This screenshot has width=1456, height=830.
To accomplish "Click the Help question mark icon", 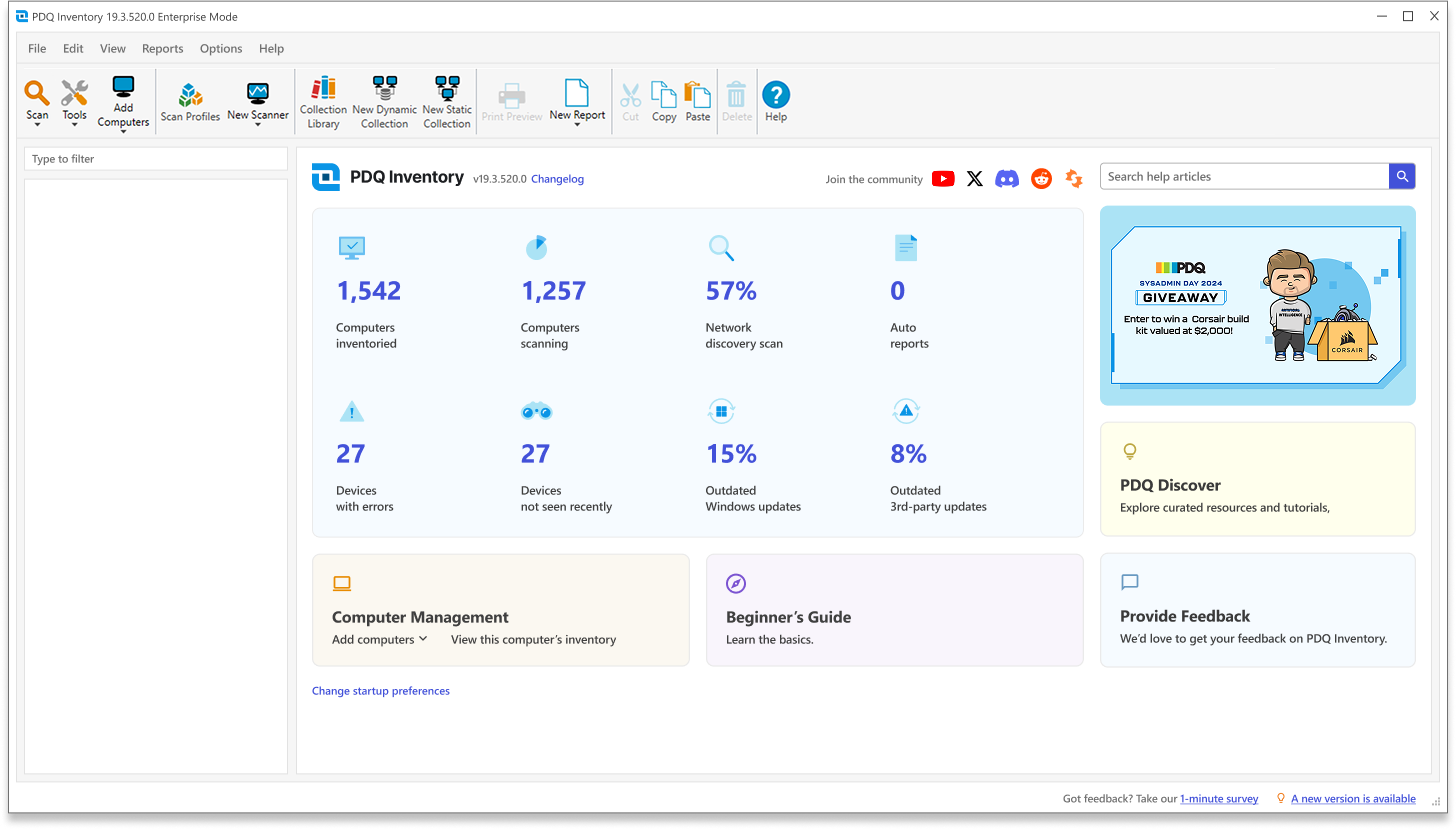I will [776, 102].
